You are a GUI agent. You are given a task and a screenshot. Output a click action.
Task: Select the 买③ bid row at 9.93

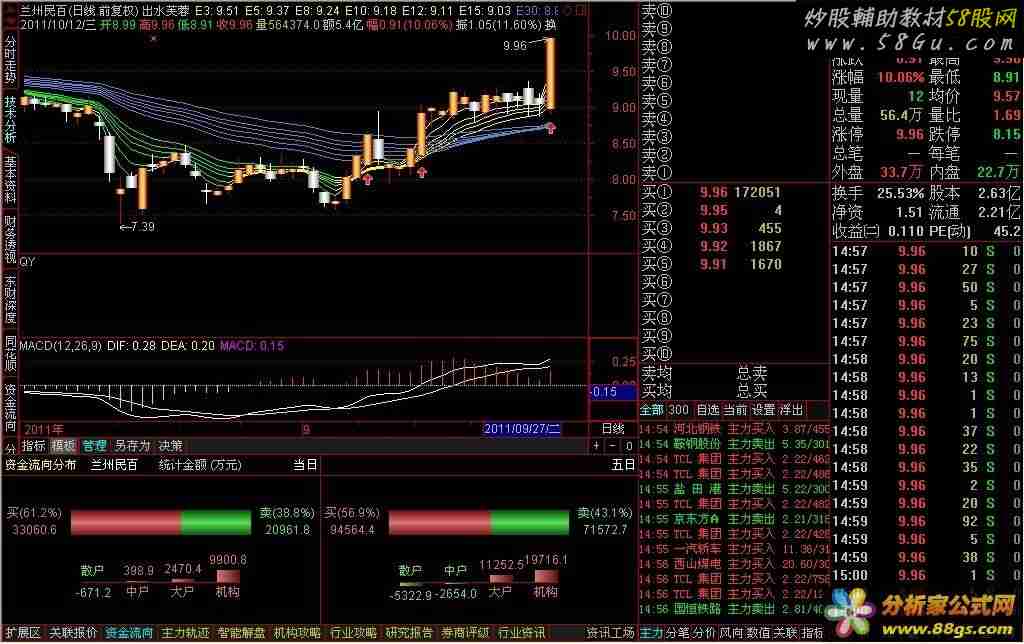pos(711,228)
